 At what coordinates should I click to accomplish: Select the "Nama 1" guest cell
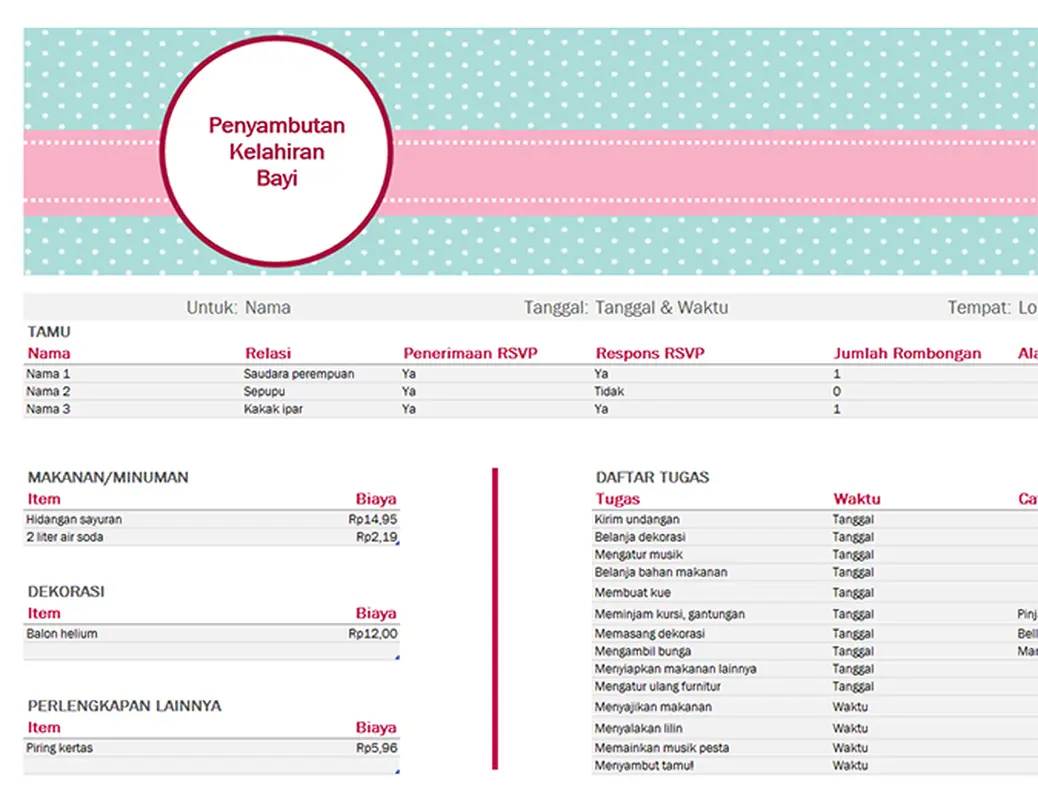point(49,374)
